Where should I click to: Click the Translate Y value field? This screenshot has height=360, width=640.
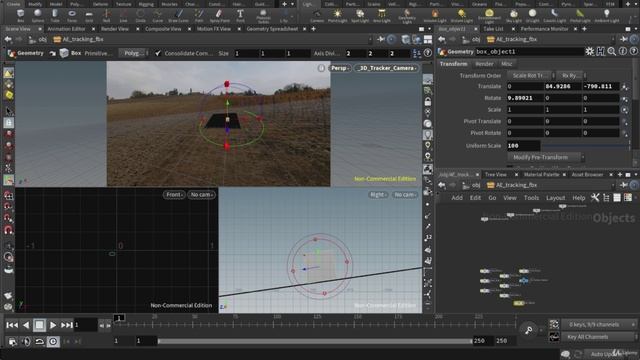(563, 86)
